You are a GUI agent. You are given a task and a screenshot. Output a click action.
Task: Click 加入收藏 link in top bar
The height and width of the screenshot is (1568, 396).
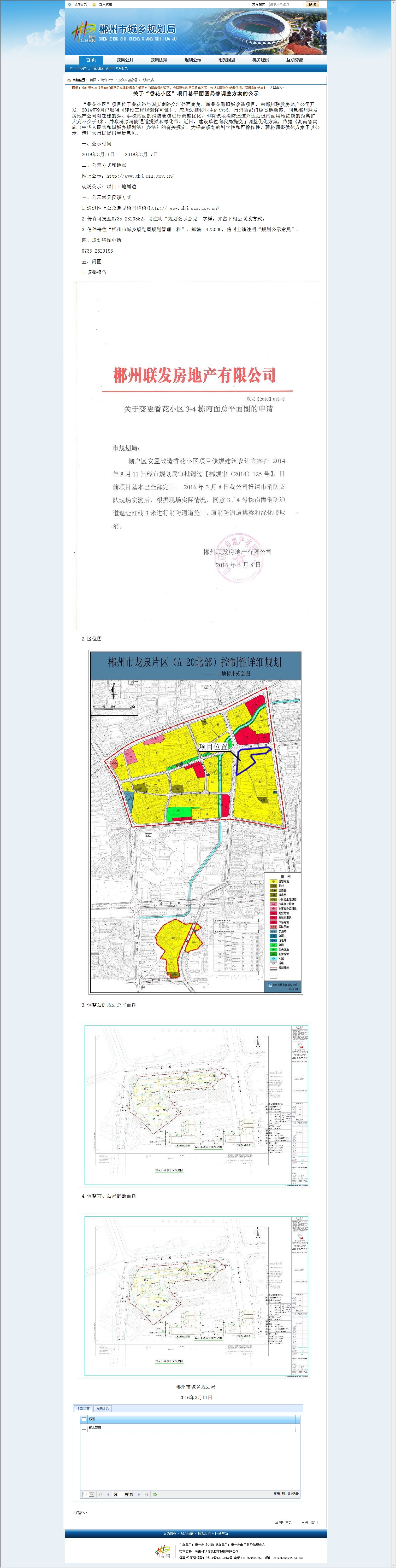[106, 4]
